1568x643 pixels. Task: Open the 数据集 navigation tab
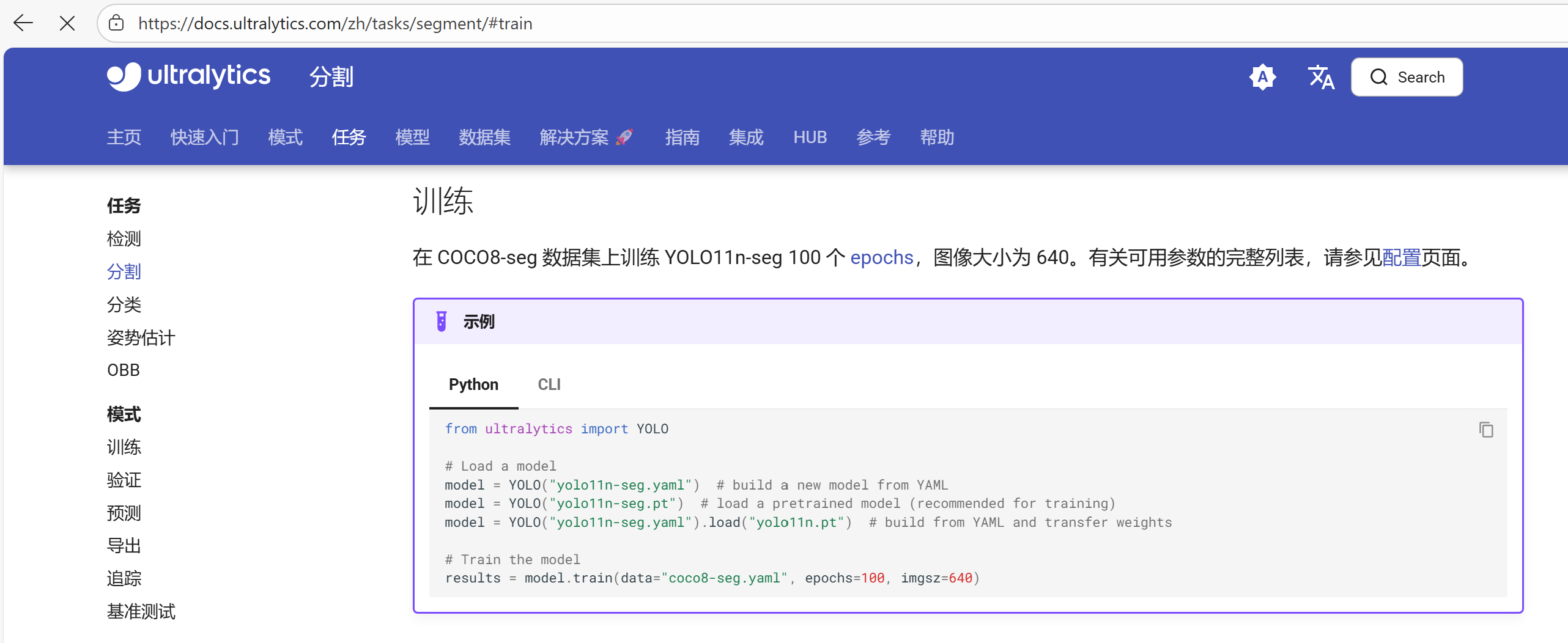pyautogui.click(x=485, y=138)
